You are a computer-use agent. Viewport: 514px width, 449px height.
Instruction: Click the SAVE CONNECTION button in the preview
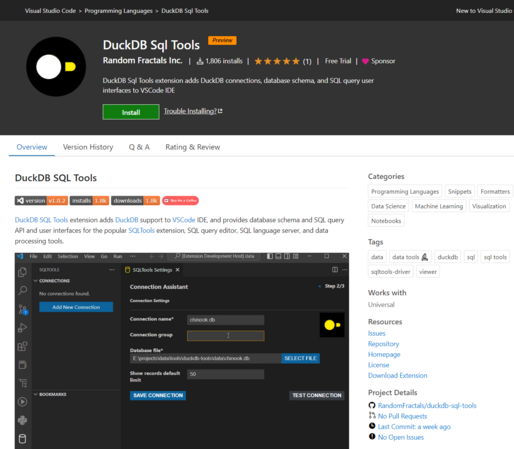point(158,395)
